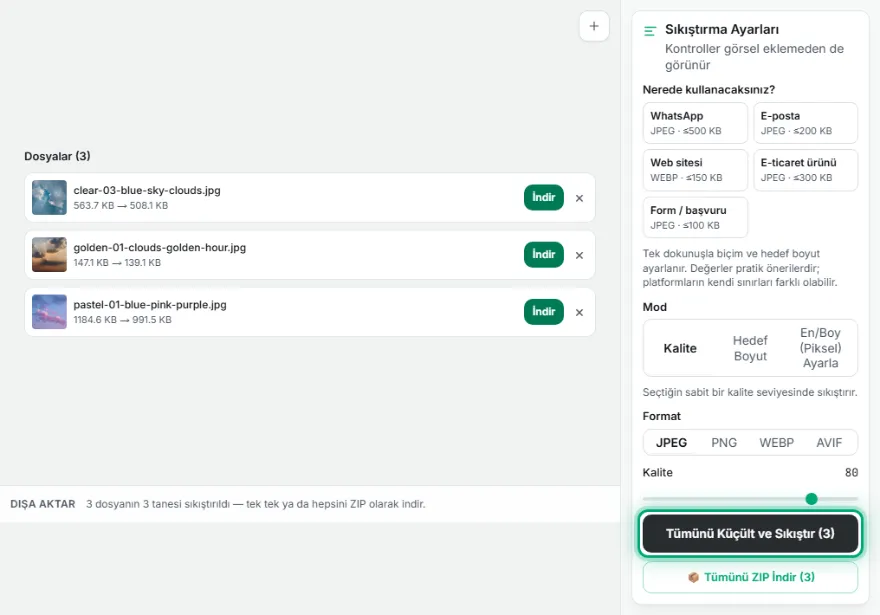Download golden-01-clouds-golden-hour.jpg with İndir
This screenshot has width=880, height=615.
pos(543,255)
